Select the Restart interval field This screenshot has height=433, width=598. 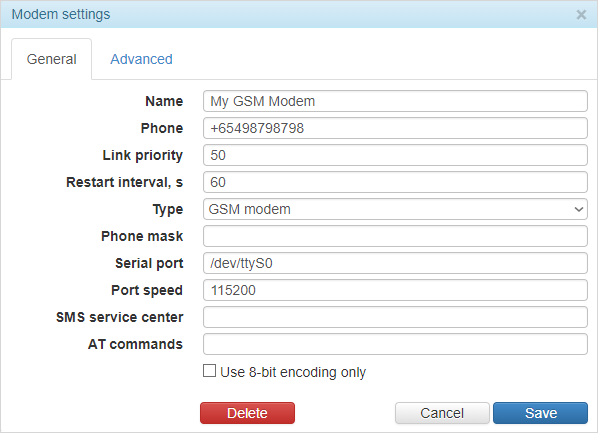pos(395,182)
